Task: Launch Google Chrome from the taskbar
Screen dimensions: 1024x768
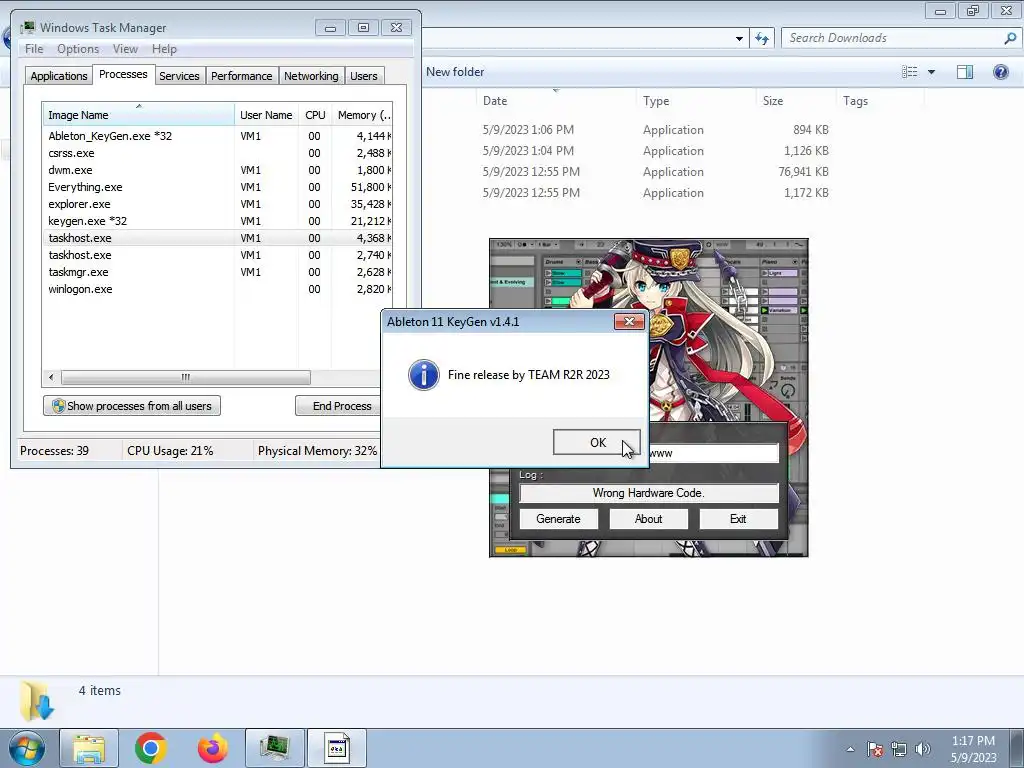Action: pos(150,748)
